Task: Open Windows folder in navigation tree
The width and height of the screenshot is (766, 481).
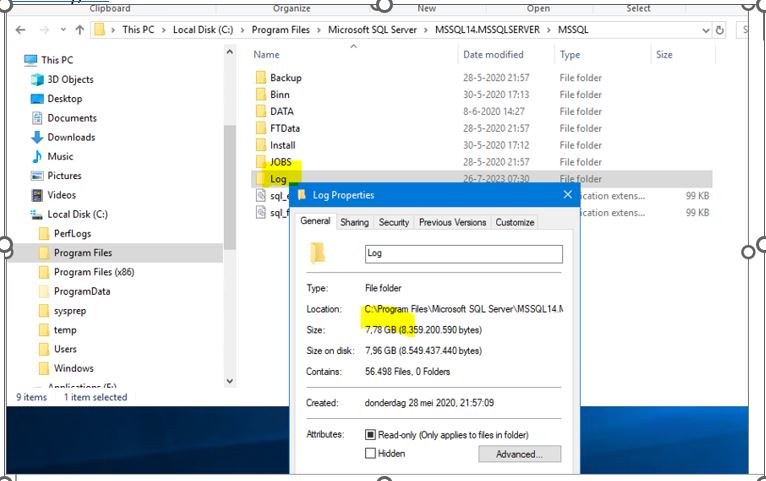Action: [73, 368]
